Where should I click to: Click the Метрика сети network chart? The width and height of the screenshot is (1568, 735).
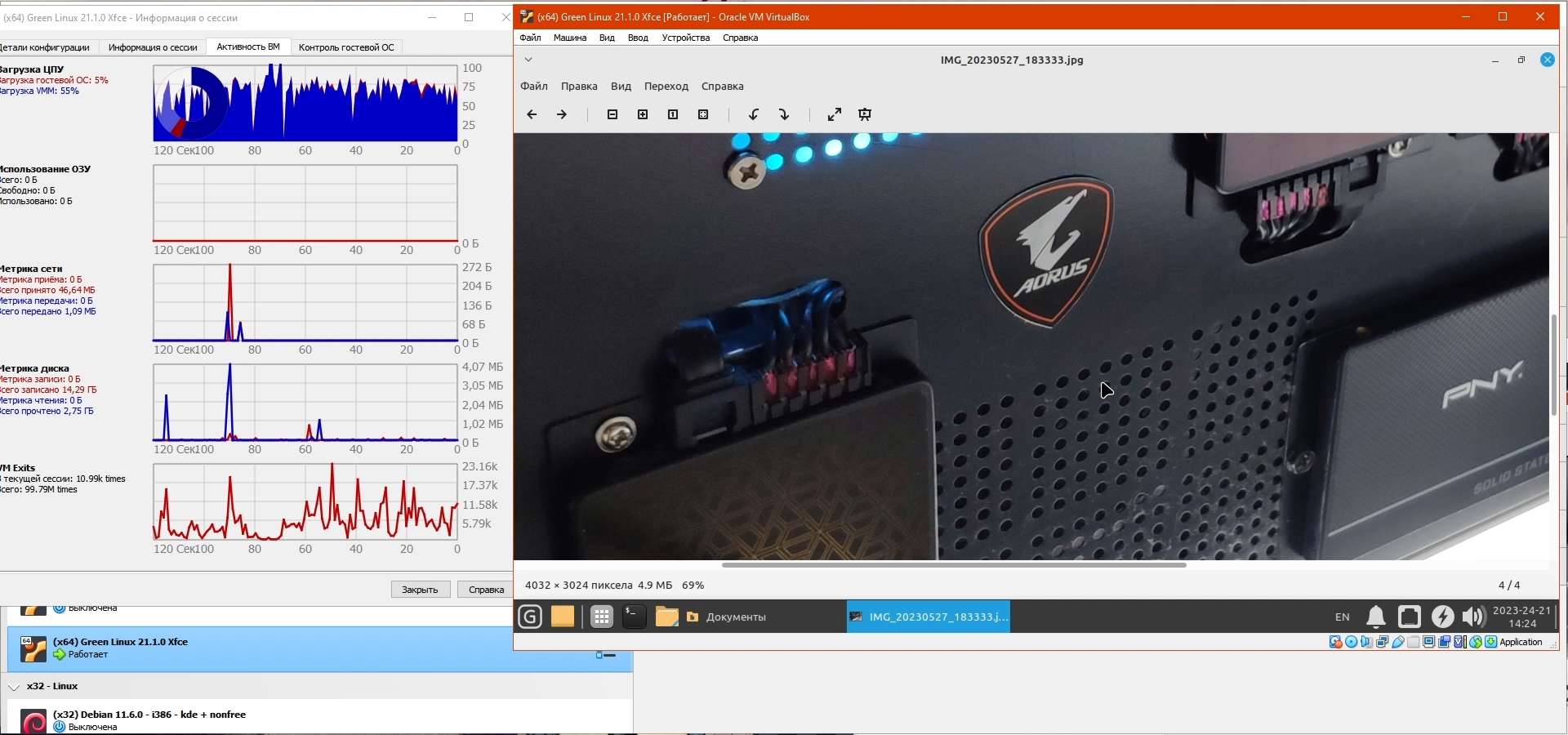click(305, 303)
